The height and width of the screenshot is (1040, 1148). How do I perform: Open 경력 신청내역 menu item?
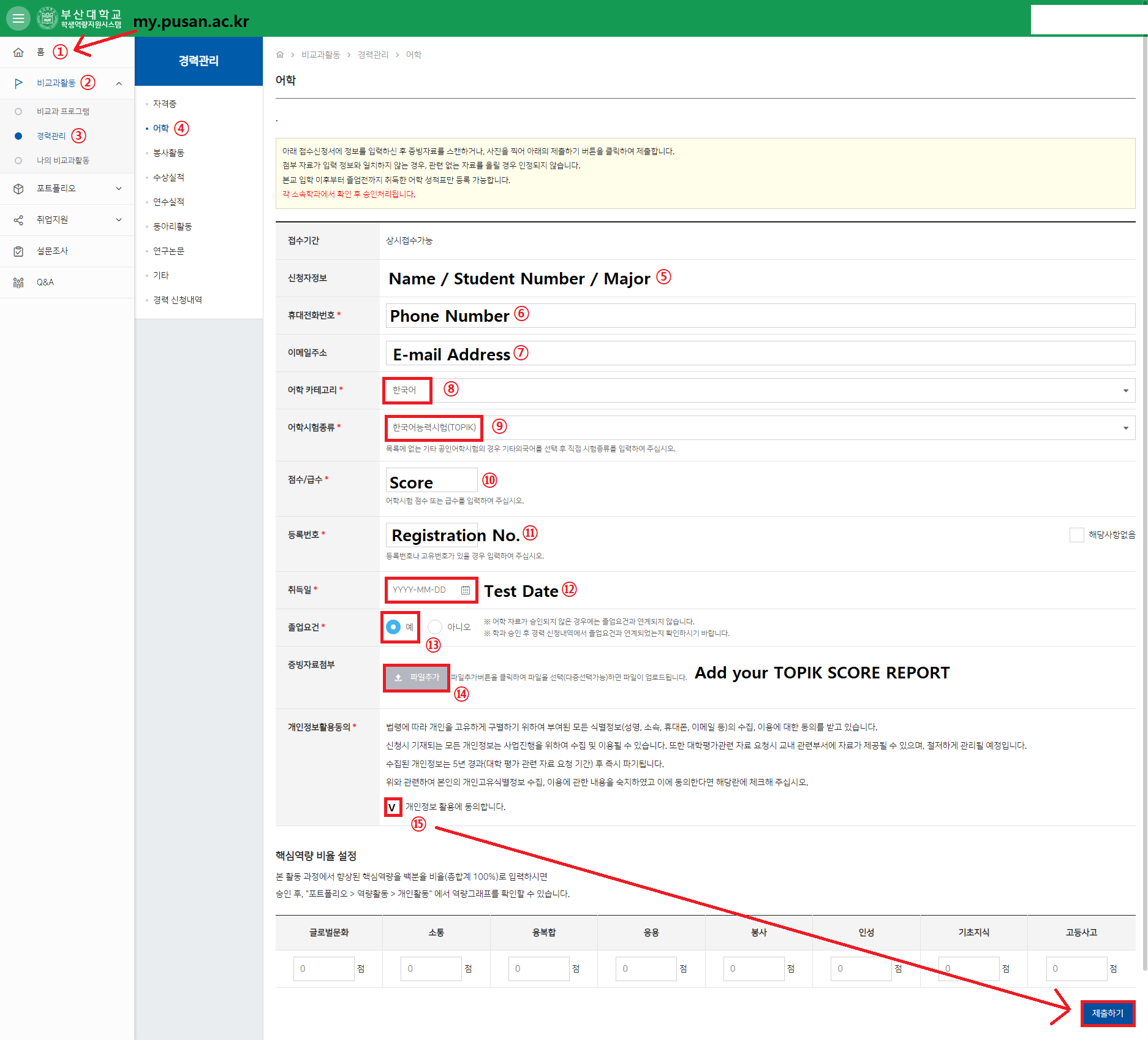(177, 300)
